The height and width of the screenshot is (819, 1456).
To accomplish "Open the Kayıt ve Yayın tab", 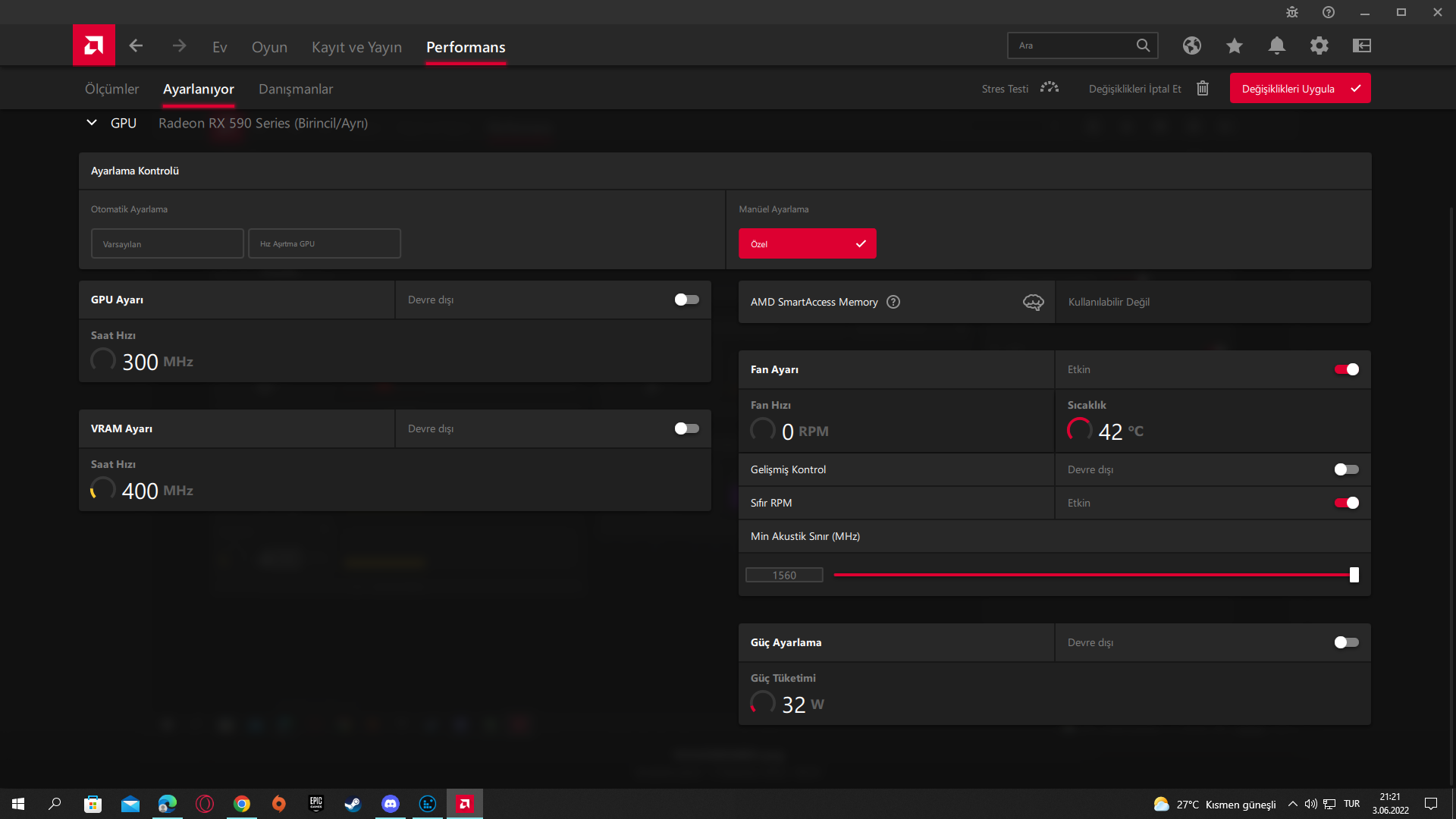I will coord(356,47).
